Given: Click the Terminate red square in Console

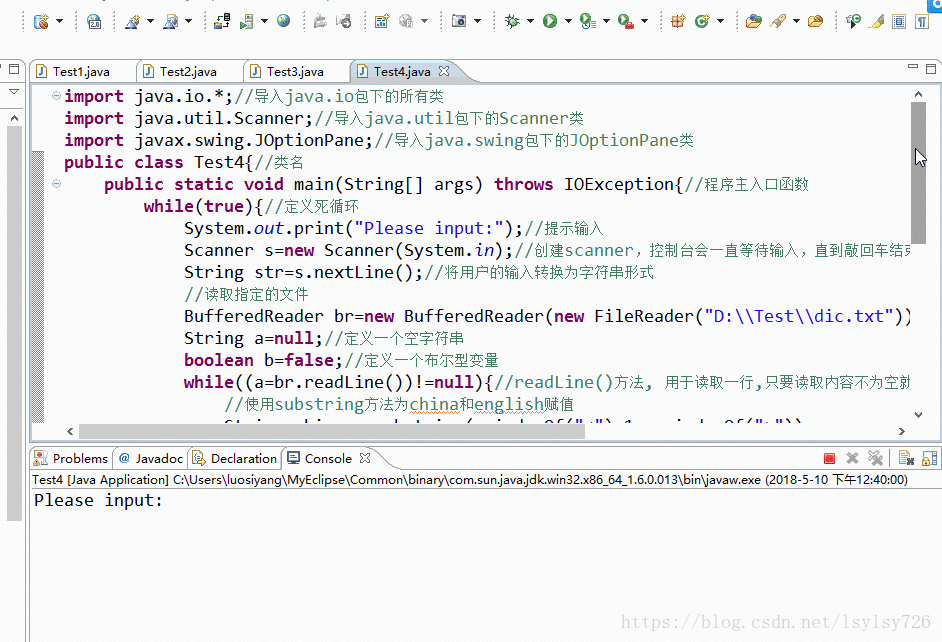Looking at the screenshot, I should coord(829,459).
